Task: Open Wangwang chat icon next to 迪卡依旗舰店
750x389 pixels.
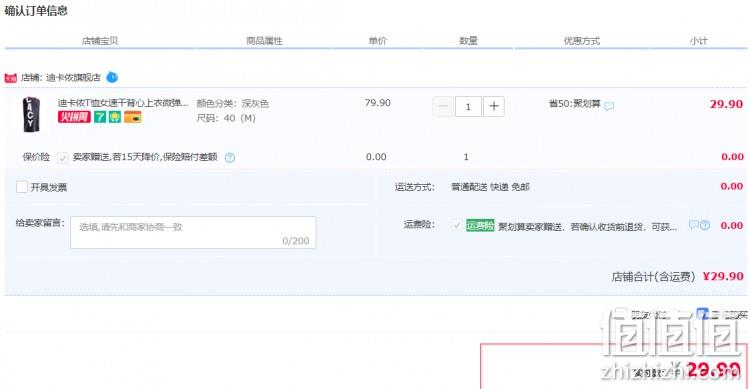Action: click(x=112, y=77)
